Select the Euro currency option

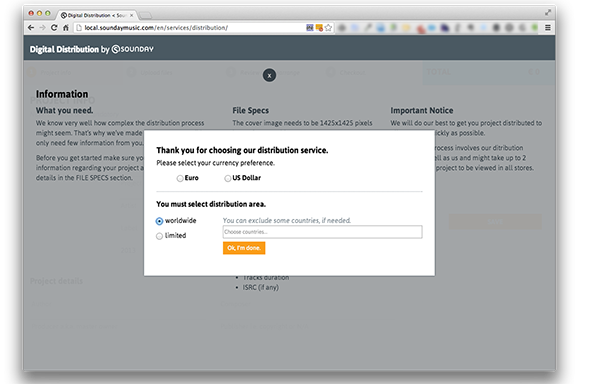(180, 178)
